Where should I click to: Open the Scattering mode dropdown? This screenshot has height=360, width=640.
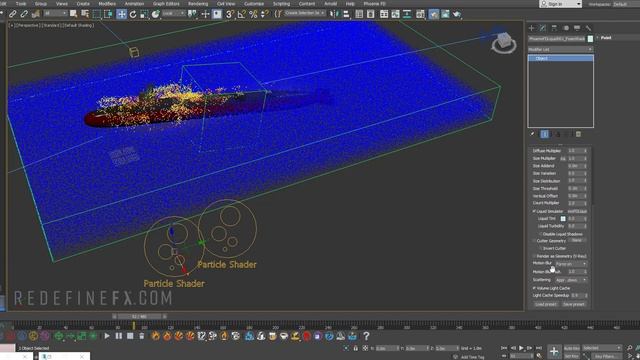click(571, 280)
